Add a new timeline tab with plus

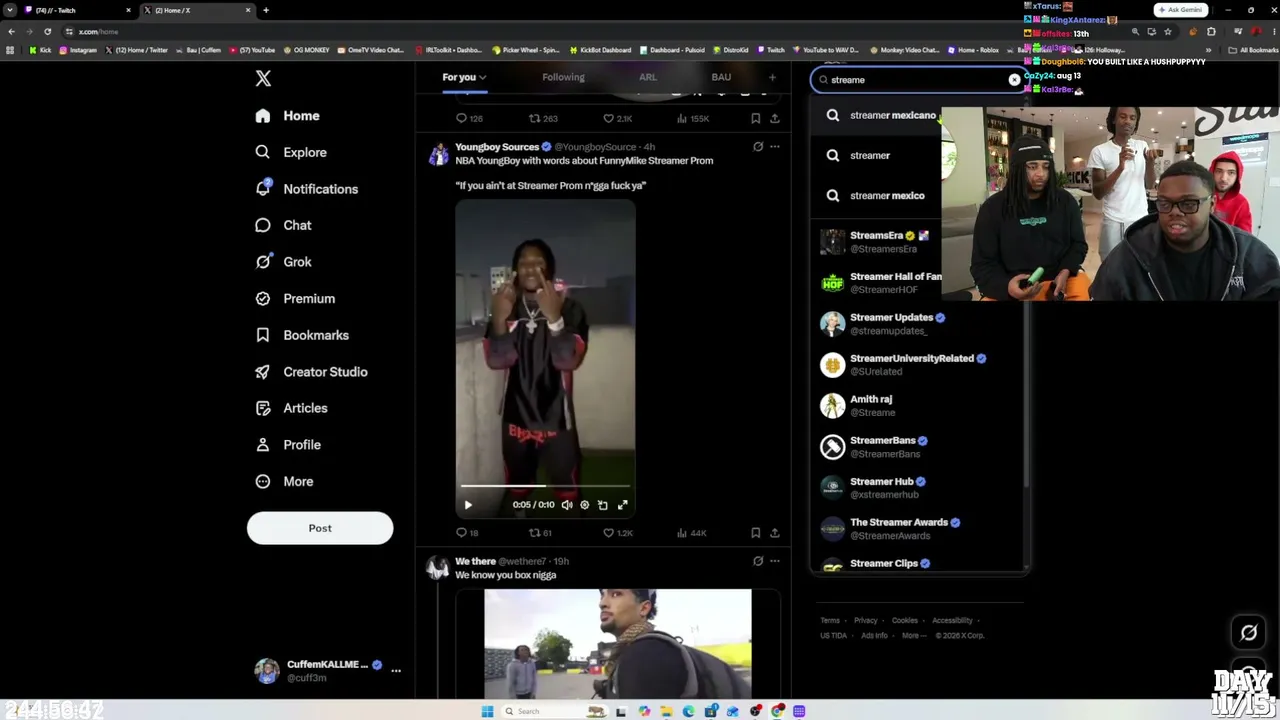tap(772, 77)
